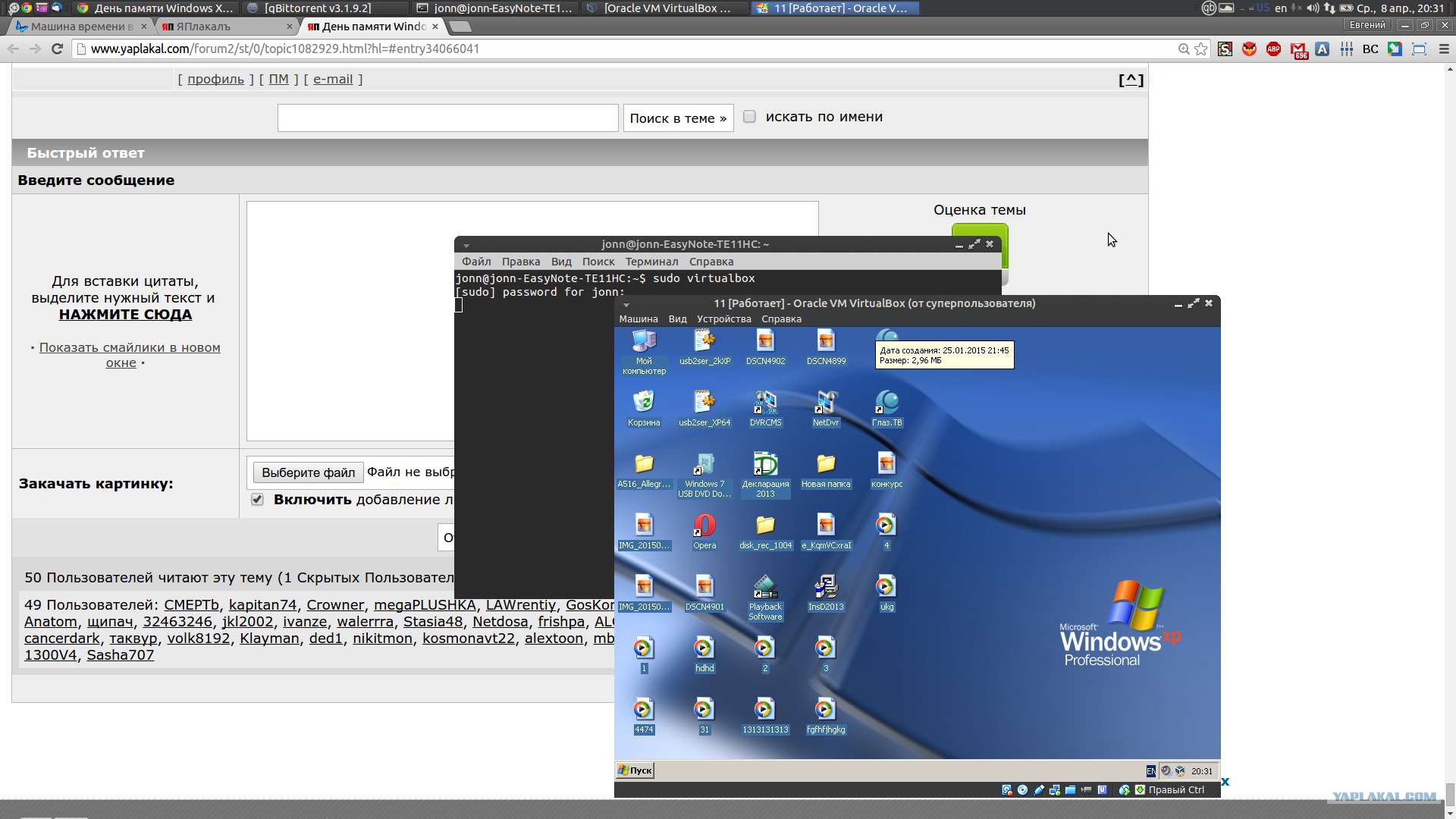Open the Вид menu in VirtualBox
The image size is (1456, 819).
point(677,319)
